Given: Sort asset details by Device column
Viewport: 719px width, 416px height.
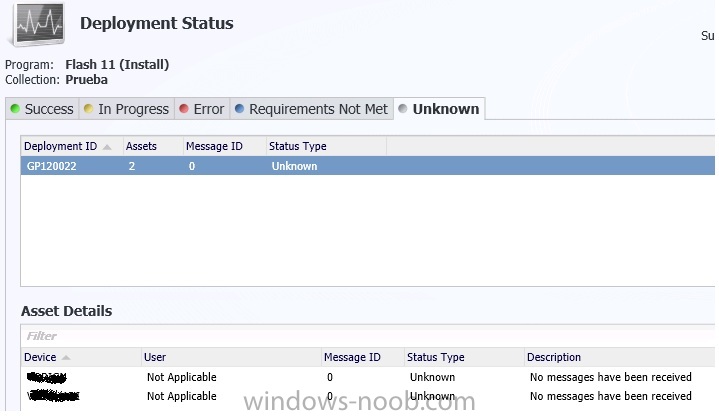Looking at the screenshot, I should point(41,357).
